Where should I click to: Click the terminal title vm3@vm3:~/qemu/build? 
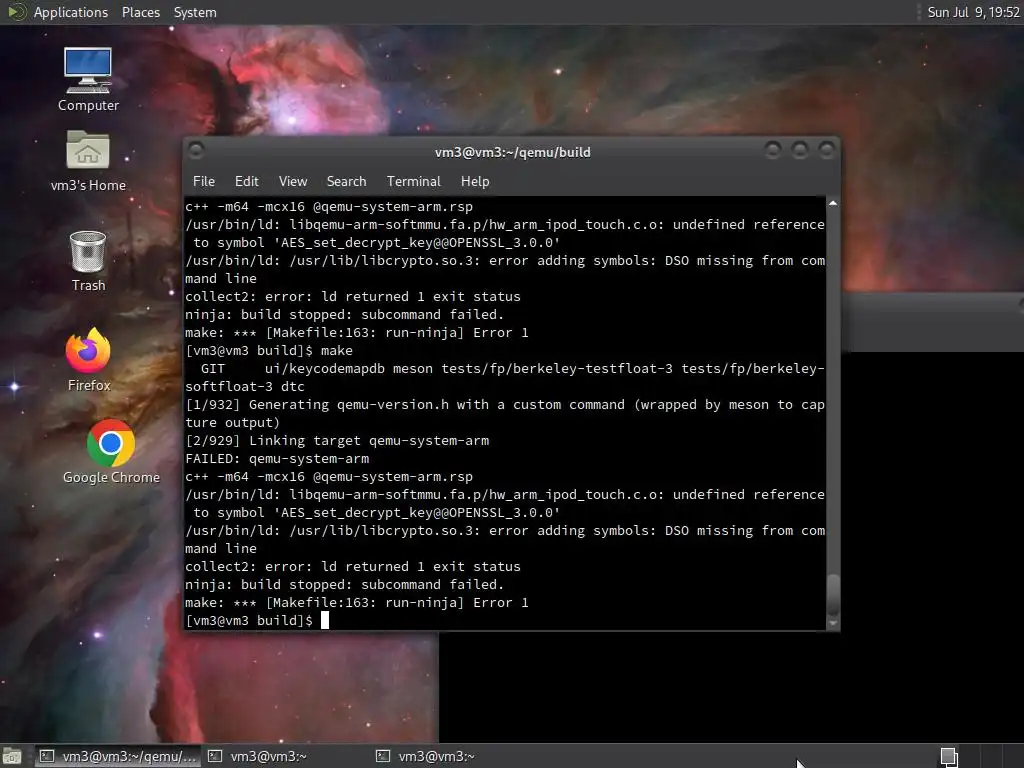[x=513, y=152]
